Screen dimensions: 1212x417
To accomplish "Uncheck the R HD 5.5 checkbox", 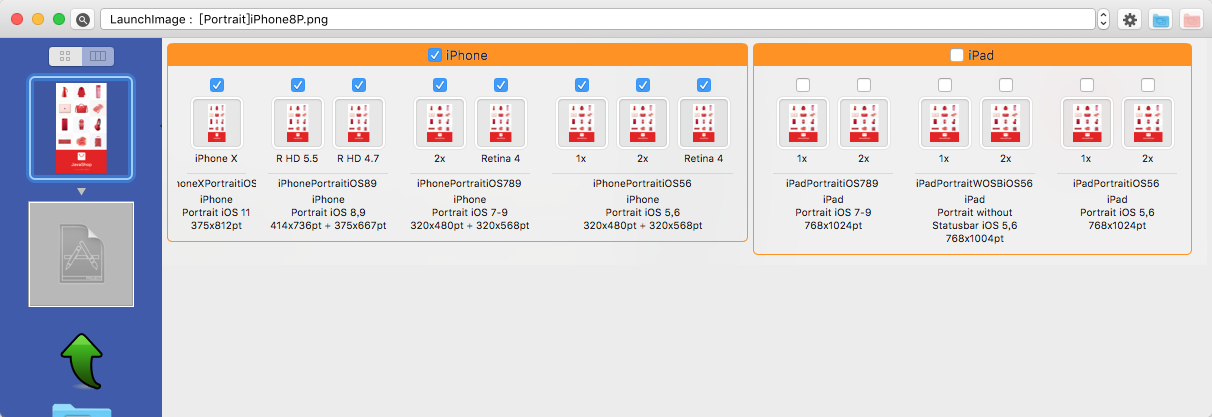I will 298,85.
